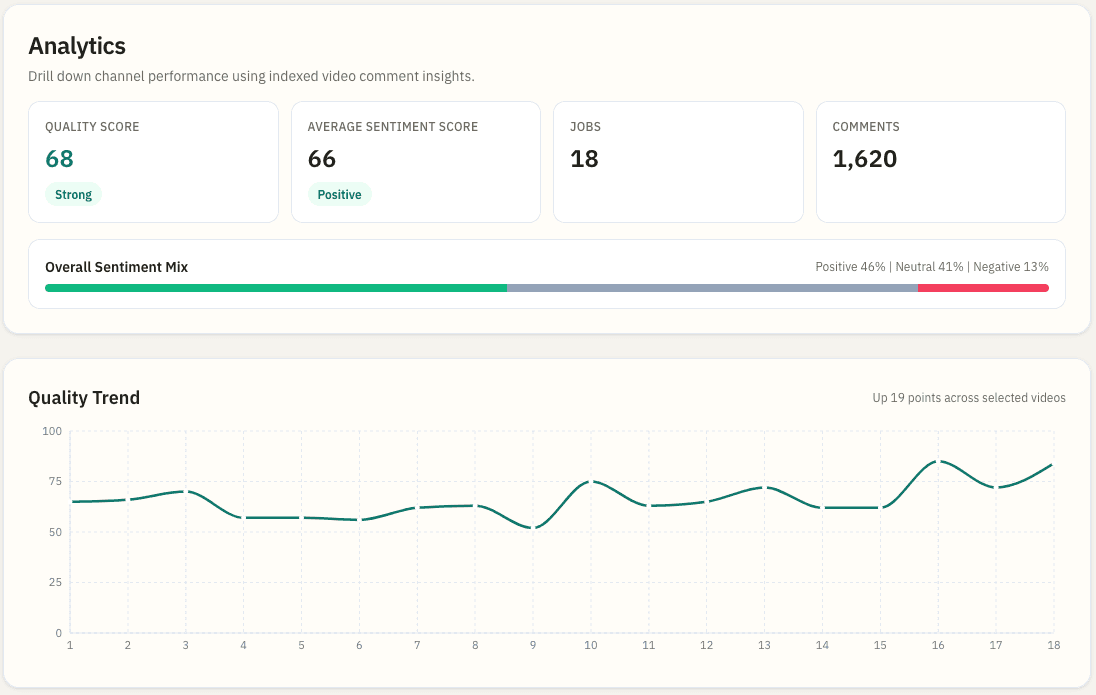The image size is (1096, 695).
Task: Click the "Up 19 points" summary text
Action: pyautogui.click(x=969, y=398)
